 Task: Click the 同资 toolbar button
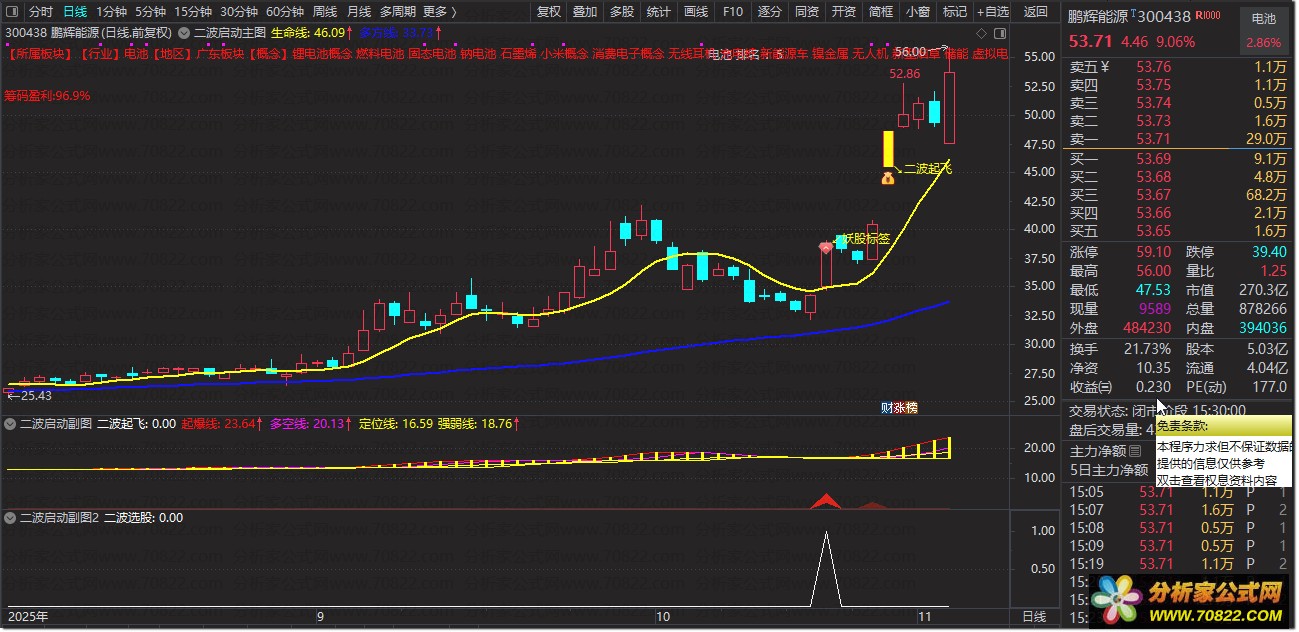806,12
